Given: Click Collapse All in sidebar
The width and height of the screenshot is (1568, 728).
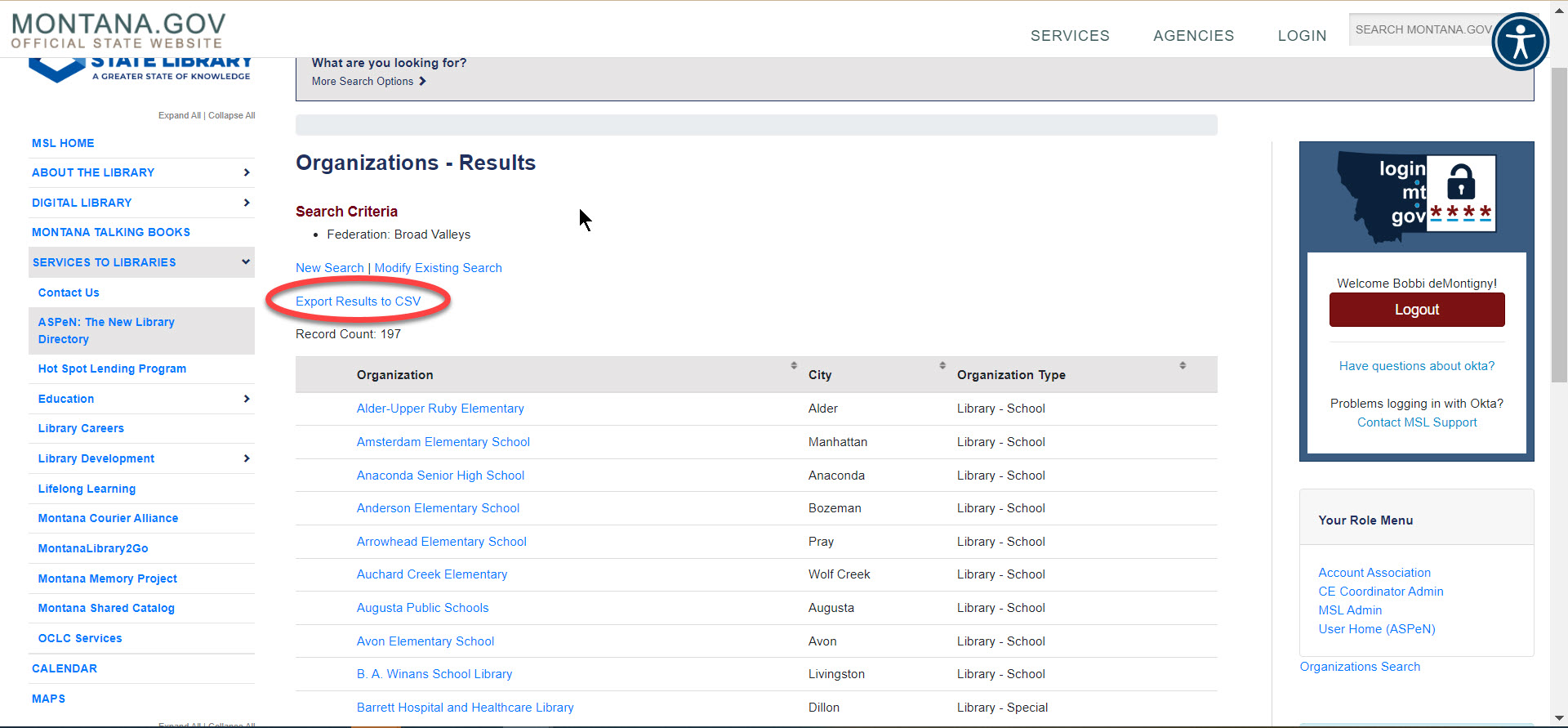Looking at the screenshot, I should tap(231, 115).
